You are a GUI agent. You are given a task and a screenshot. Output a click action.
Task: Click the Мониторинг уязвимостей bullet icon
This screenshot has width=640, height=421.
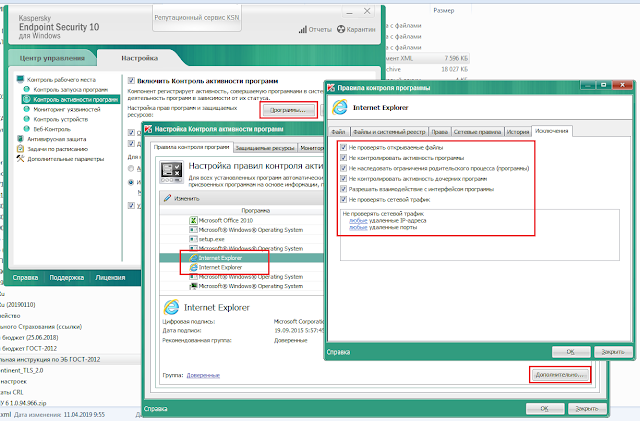tap(27, 109)
